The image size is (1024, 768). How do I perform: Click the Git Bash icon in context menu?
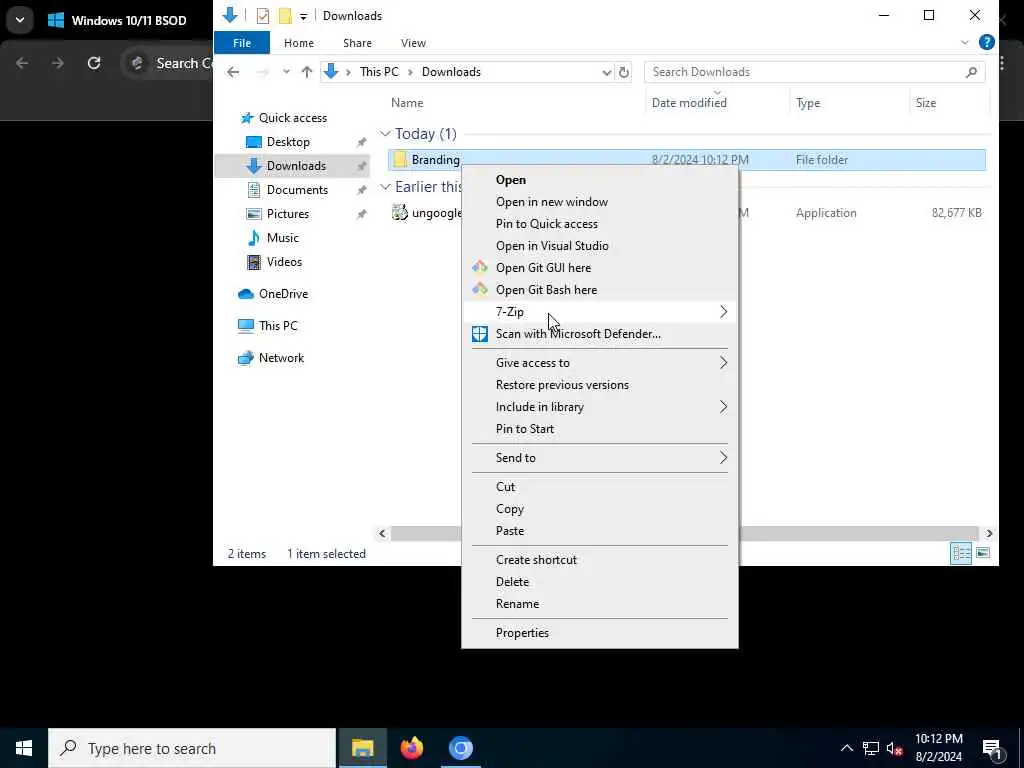(x=480, y=289)
